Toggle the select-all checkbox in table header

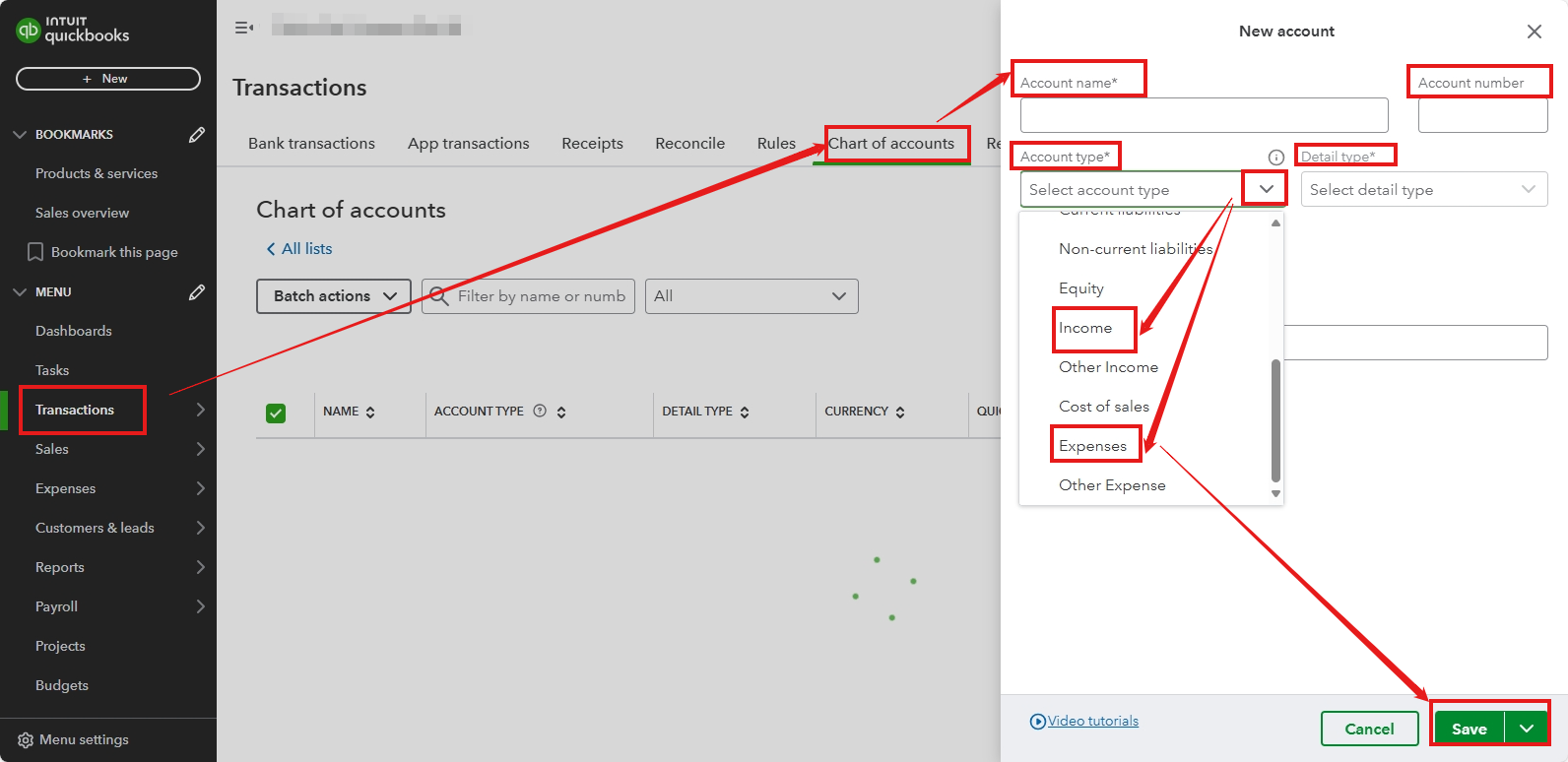[276, 413]
